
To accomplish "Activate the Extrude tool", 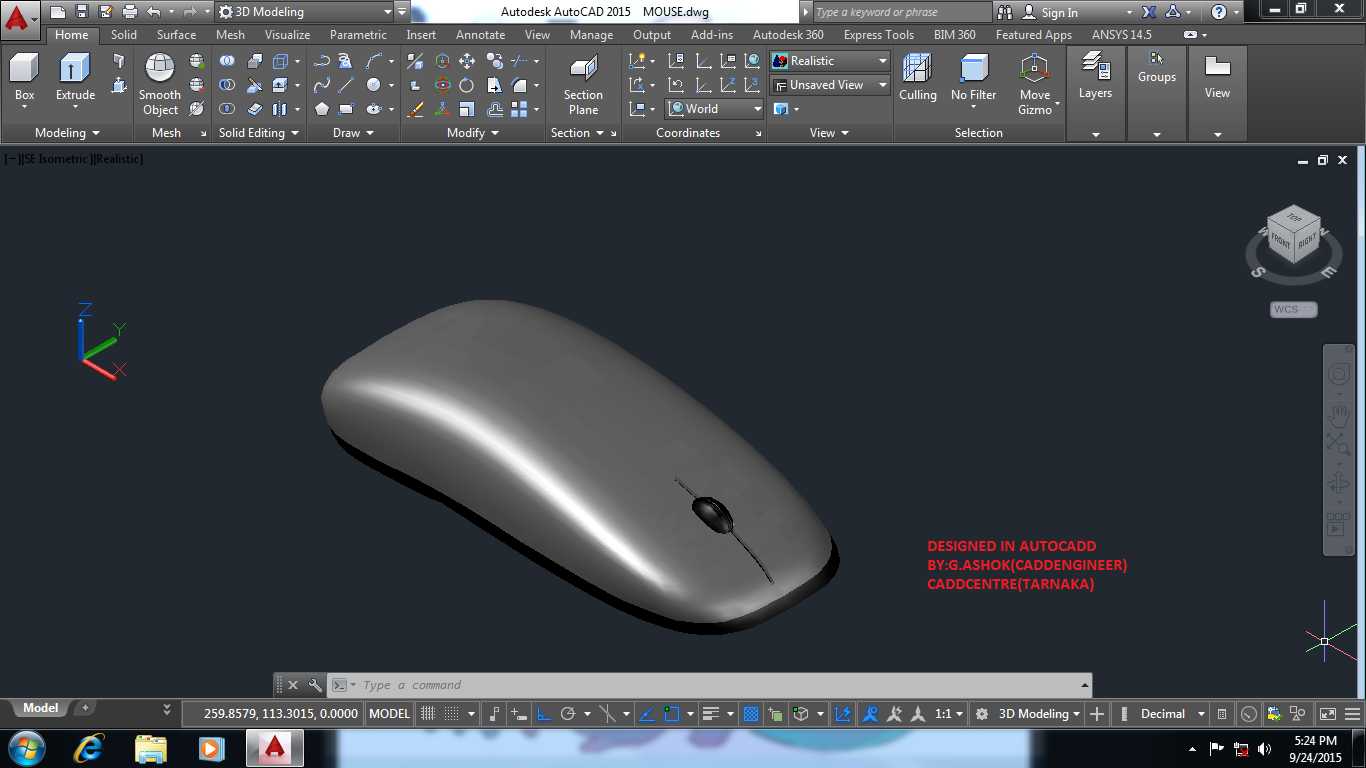I will tap(75, 77).
